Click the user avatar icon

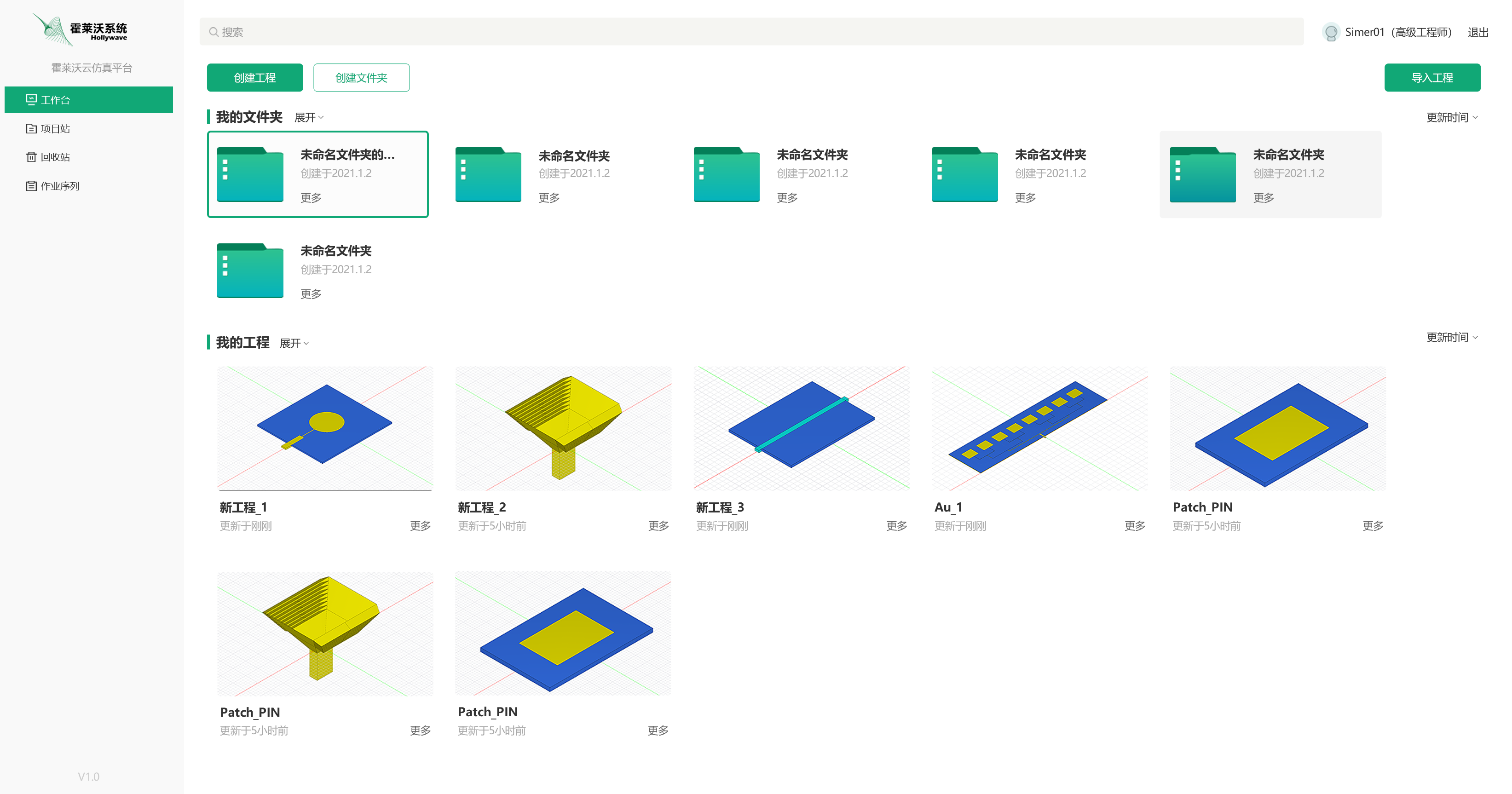pos(1331,32)
